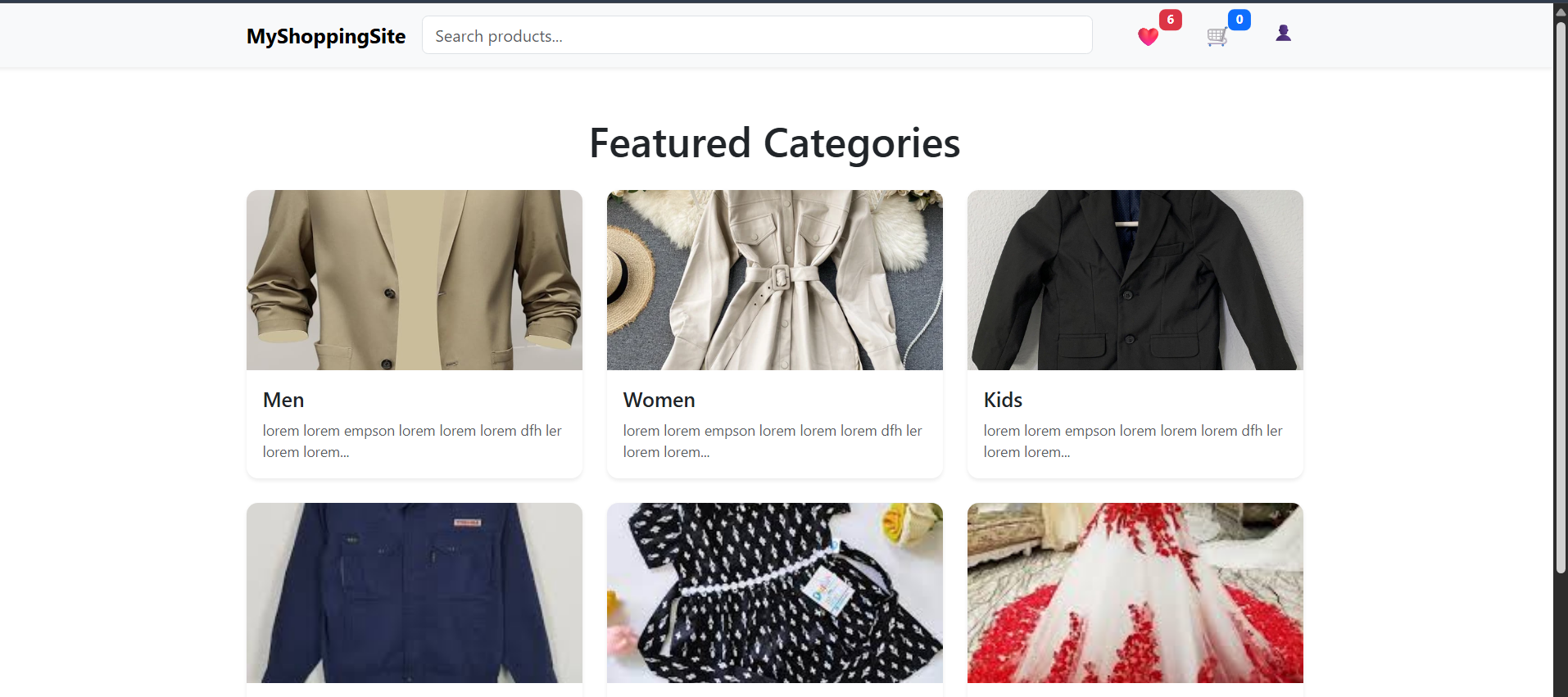This screenshot has width=1568, height=697.
Task: Select the Women category title
Action: [659, 400]
